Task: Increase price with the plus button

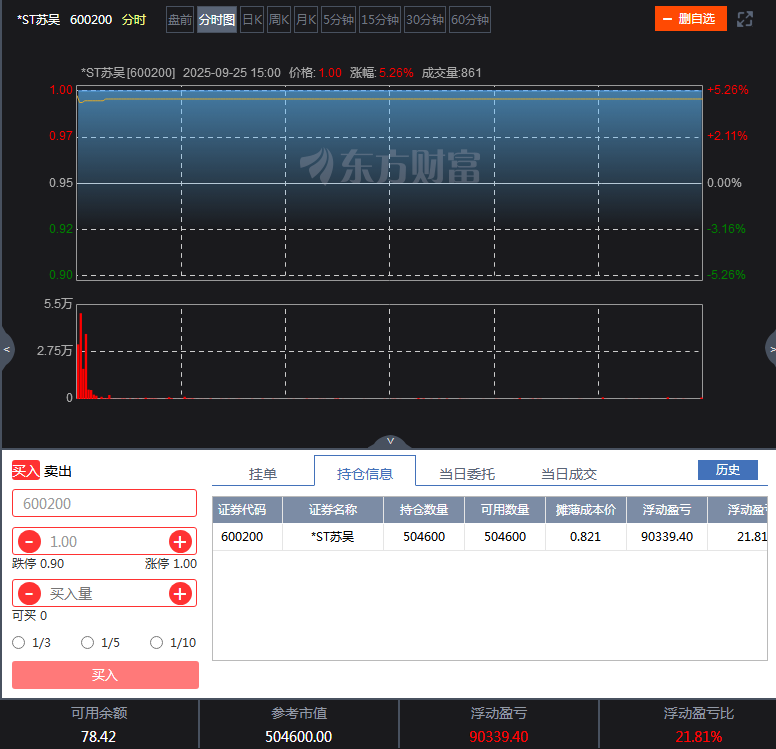Action: 180,542
